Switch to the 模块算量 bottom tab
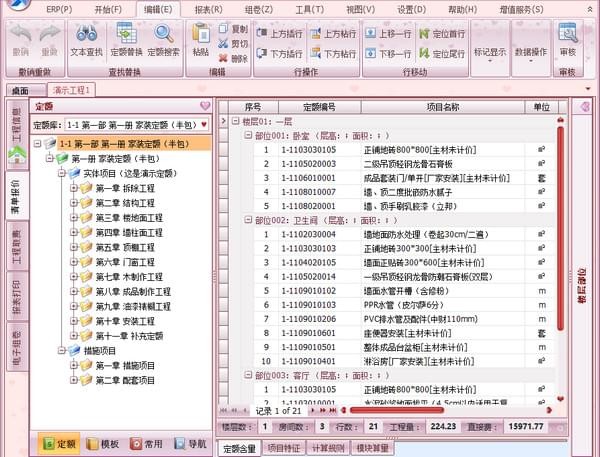The height and width of the screenshot is (457, 600). coord(372,448)
